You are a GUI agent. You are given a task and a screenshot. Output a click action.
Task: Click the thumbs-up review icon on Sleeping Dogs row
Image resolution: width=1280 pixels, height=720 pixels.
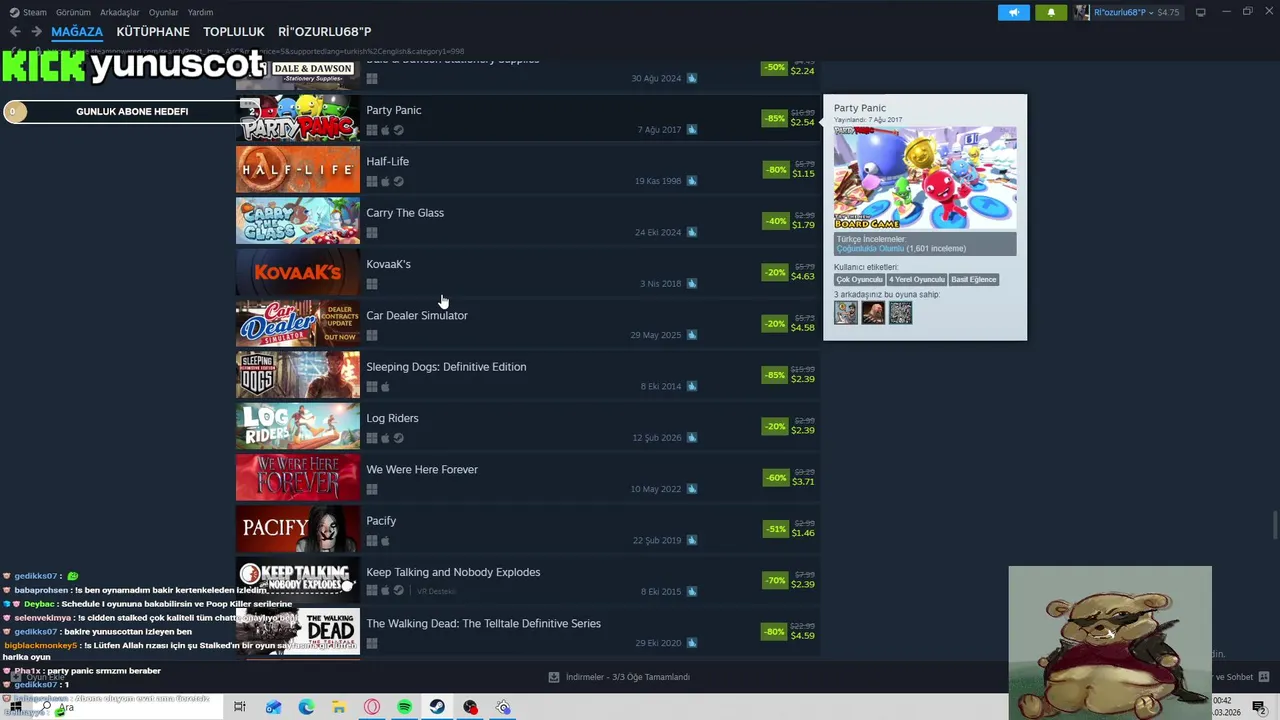(691, 386)
